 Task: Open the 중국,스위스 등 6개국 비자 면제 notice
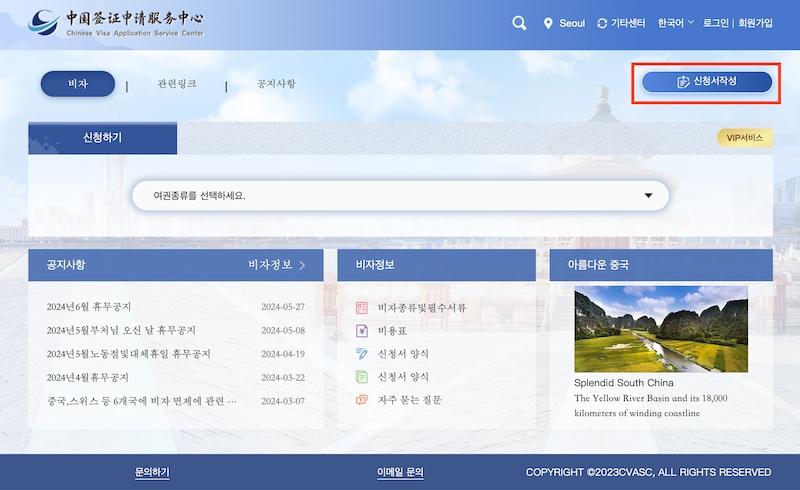[x=142, y=401]
